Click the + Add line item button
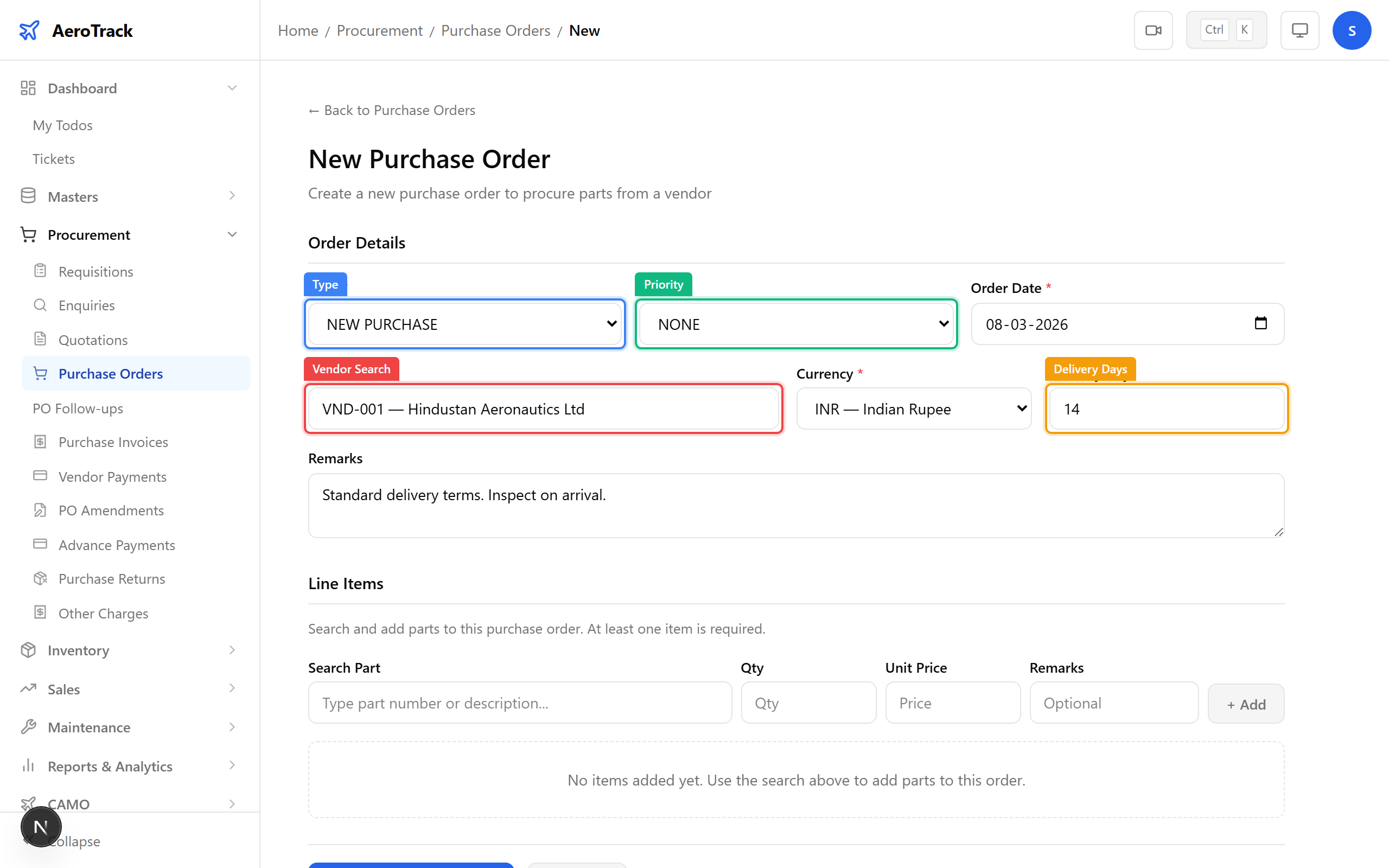 click(1246, 704)
